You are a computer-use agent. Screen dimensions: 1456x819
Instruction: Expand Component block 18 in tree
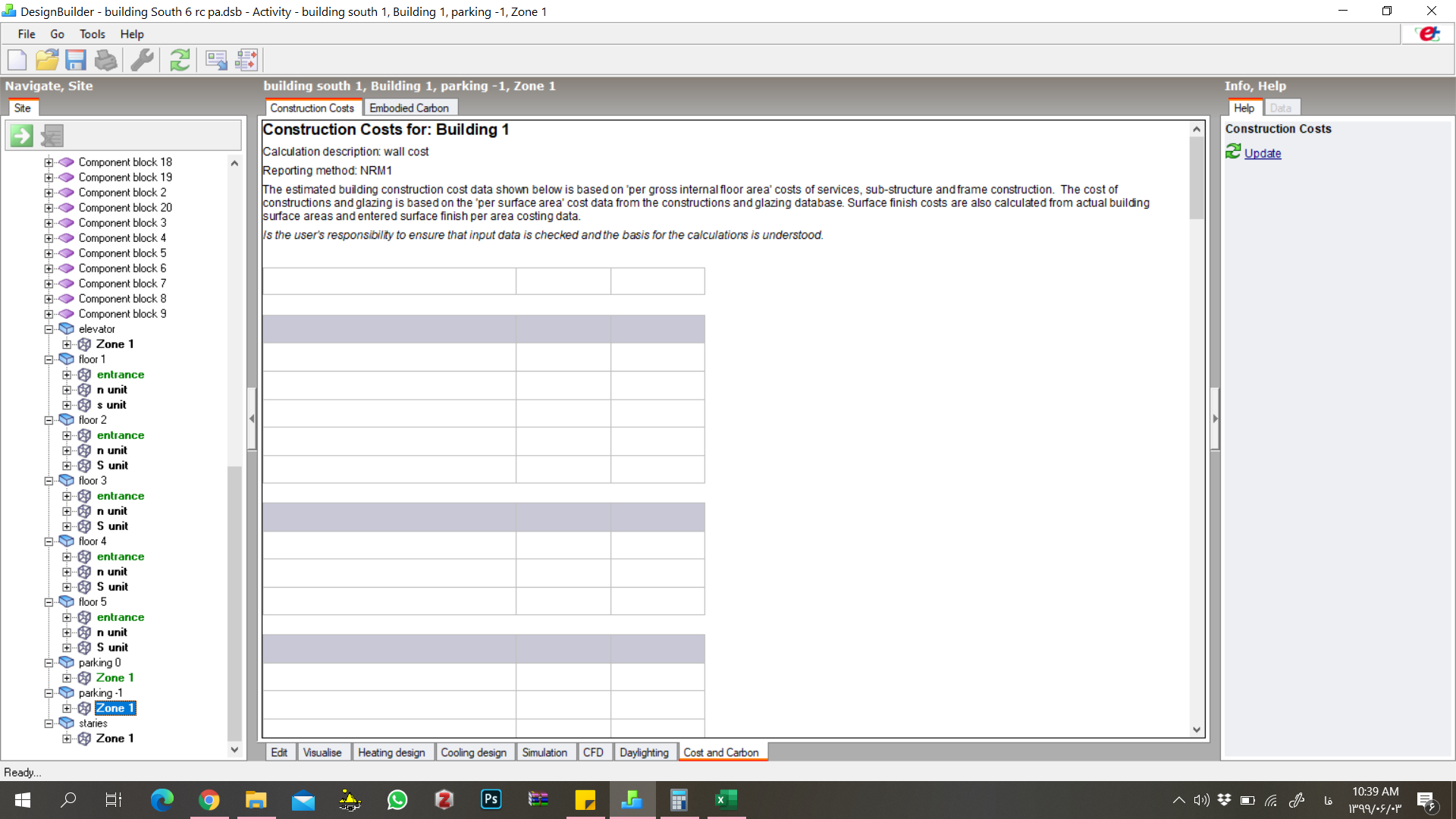click(49, 162)
